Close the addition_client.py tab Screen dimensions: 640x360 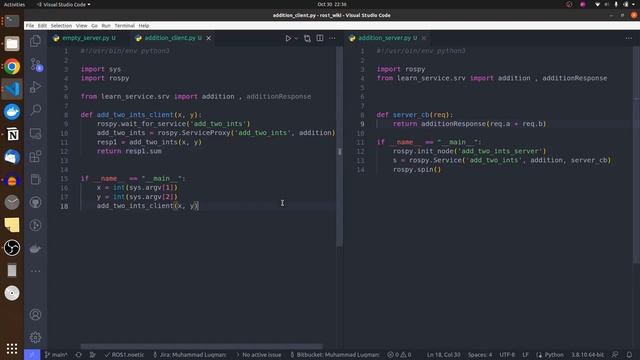coord(209,38)
